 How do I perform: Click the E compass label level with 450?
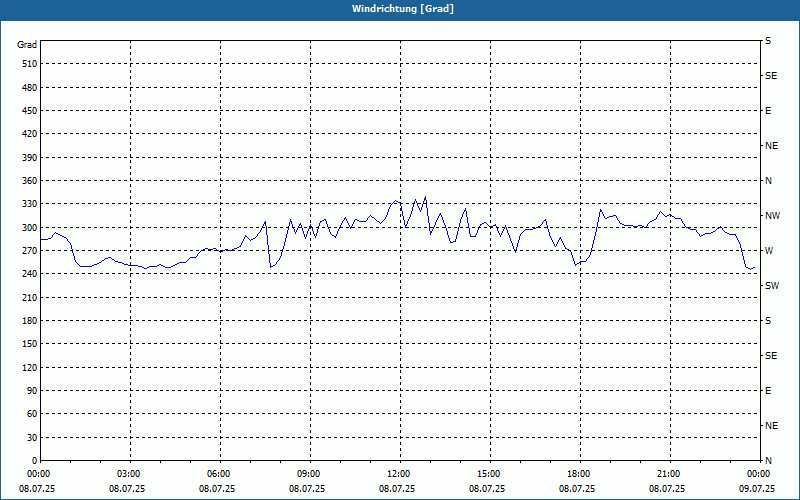click(768, 111)
